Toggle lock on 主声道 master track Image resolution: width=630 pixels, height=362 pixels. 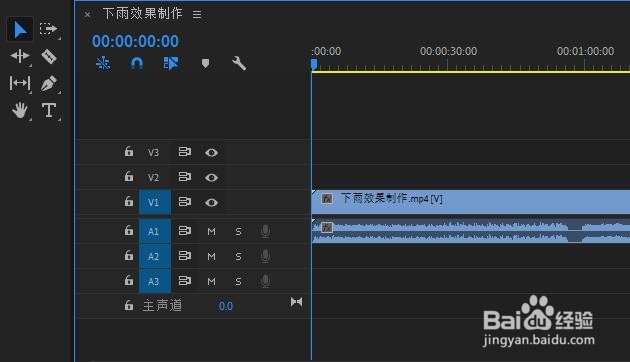point(129,305)
